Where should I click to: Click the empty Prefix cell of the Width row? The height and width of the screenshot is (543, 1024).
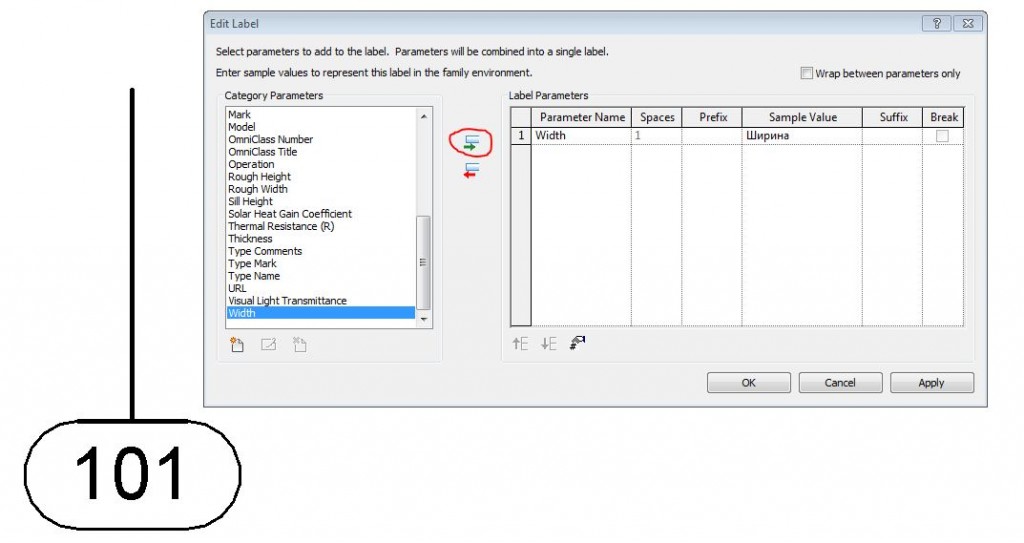click(712, 135)
